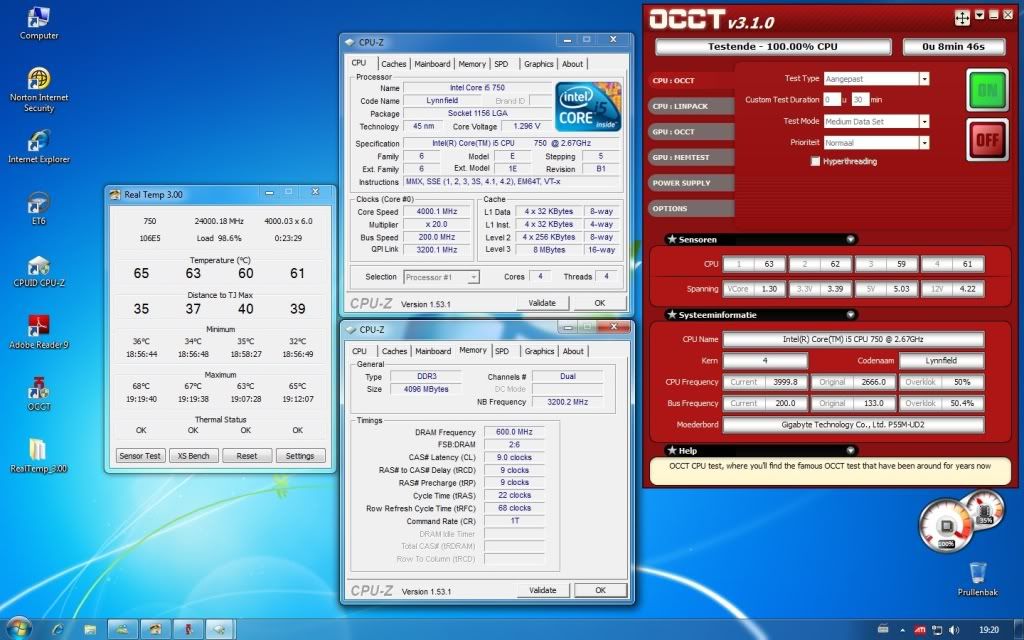The width and height of the screenshot is (1024, 640).
Task: Select the ET6 desktop shortcut
Action: [x=39, y=208]
